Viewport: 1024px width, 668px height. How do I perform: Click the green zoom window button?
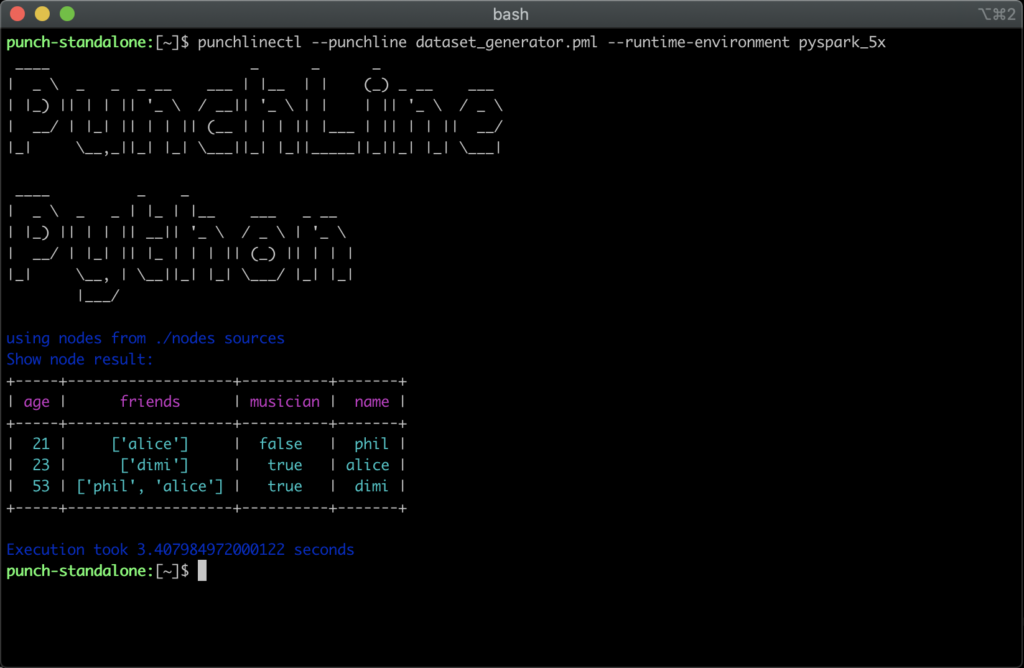pyautogui.click(x=67, y=14)
